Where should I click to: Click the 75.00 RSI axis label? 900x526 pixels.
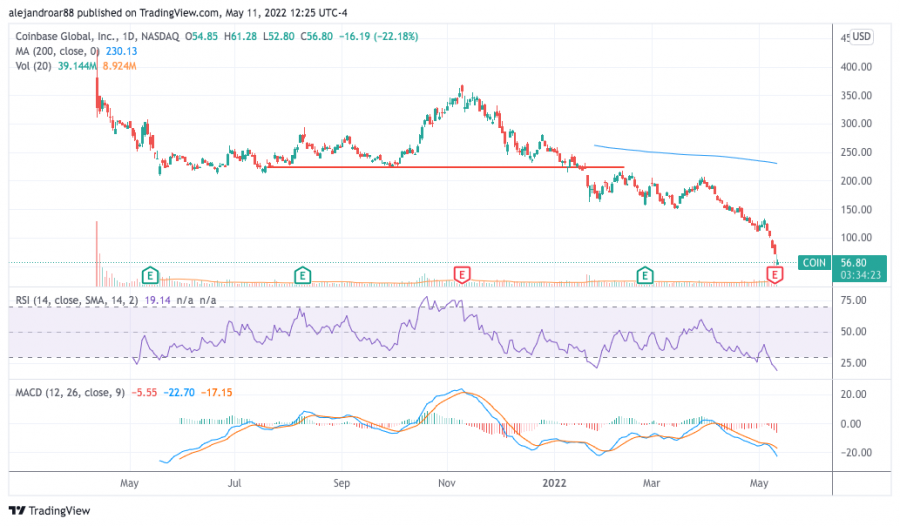(854, 300)
